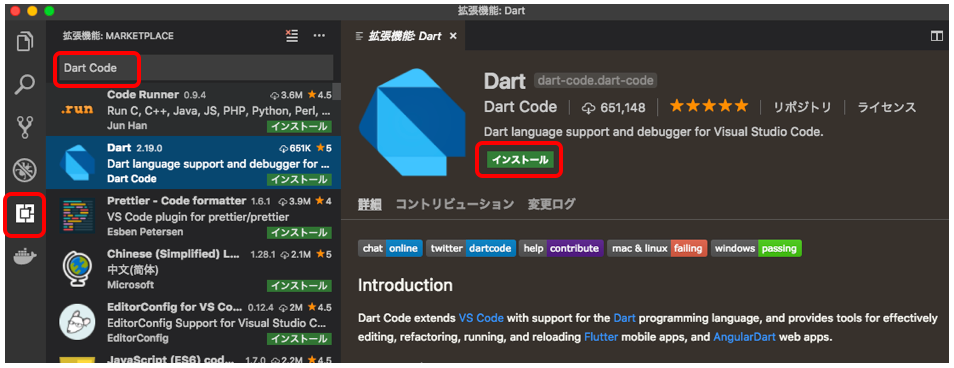Install Prettier - Code formatter extension
This screenshot has height=368, width=954.
299,232
